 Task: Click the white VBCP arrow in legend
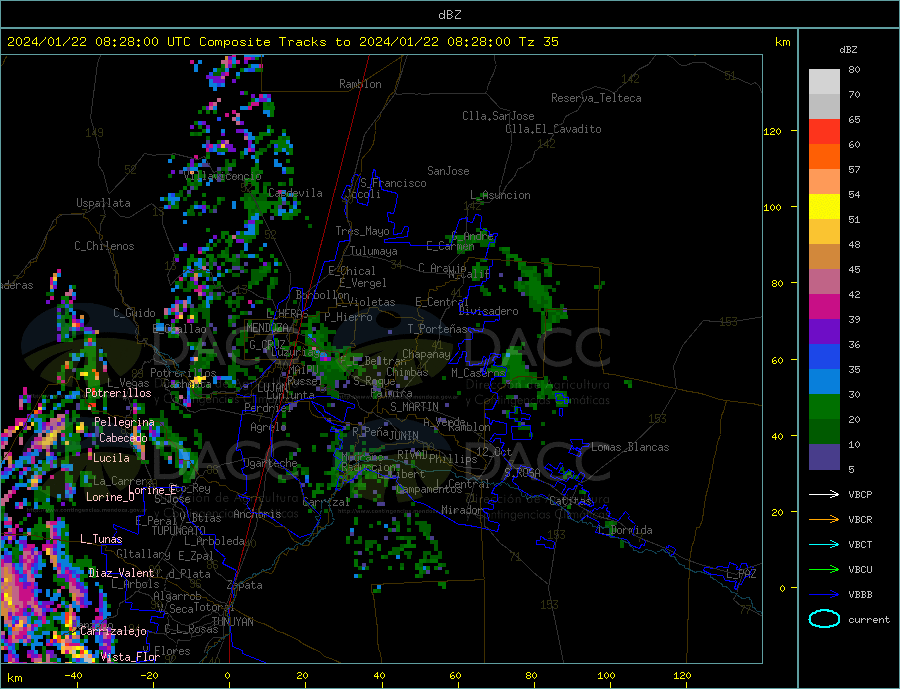click(824, 494)
